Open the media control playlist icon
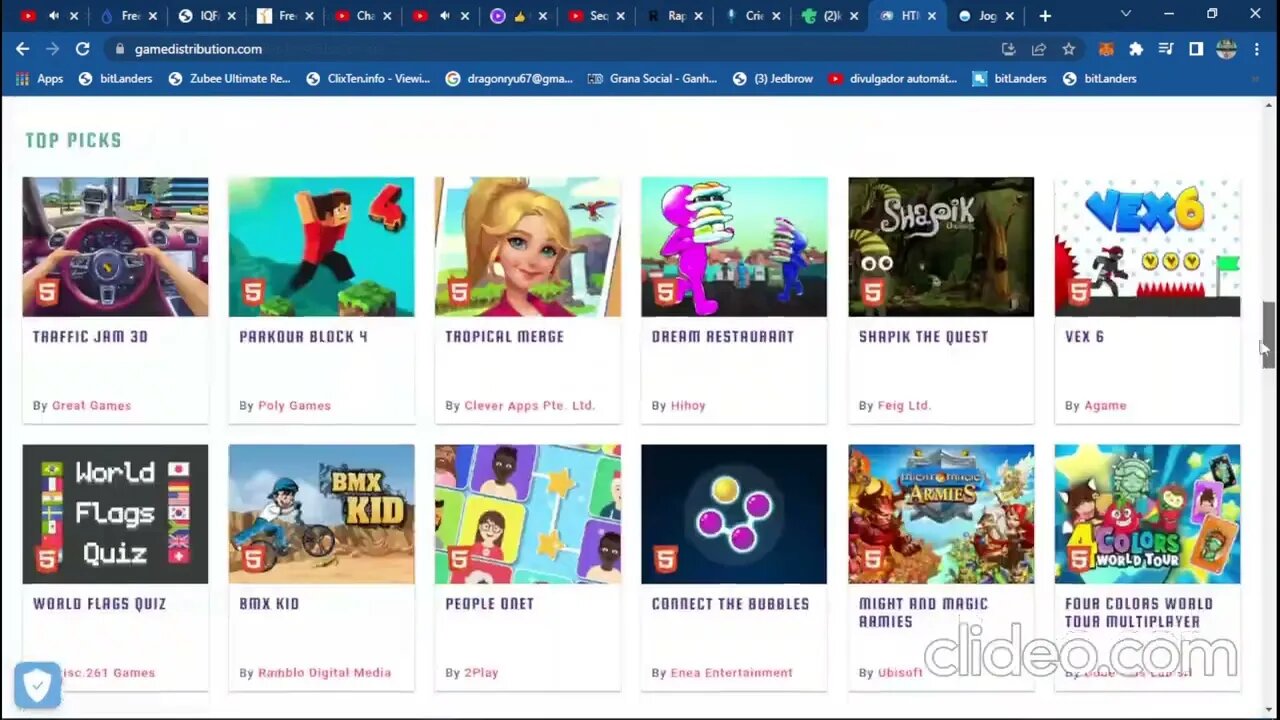Image resolution: width=1280 pixels, height=720 pixels. (1166, 49)
